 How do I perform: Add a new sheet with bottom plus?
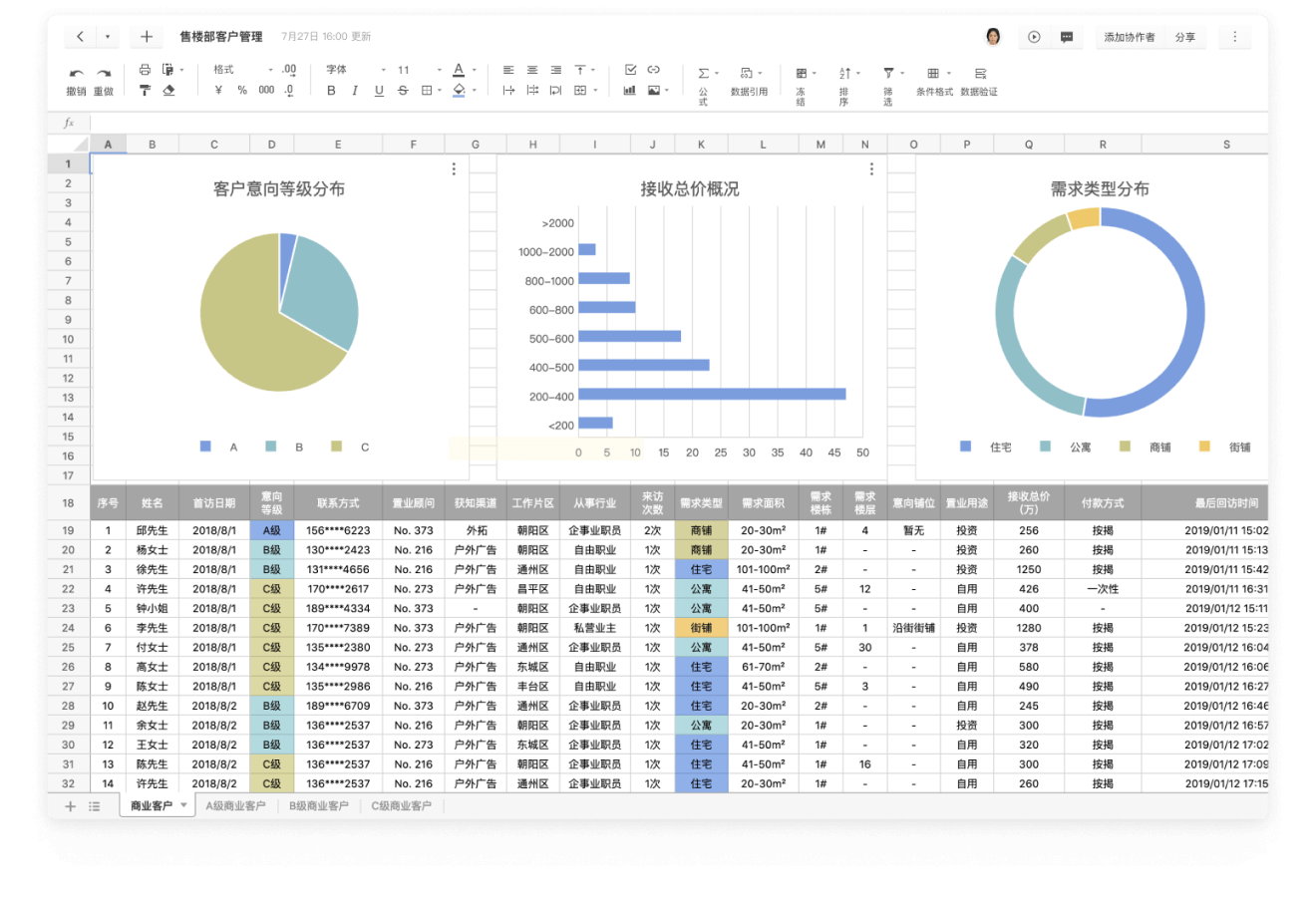click(x=70, y=806)
